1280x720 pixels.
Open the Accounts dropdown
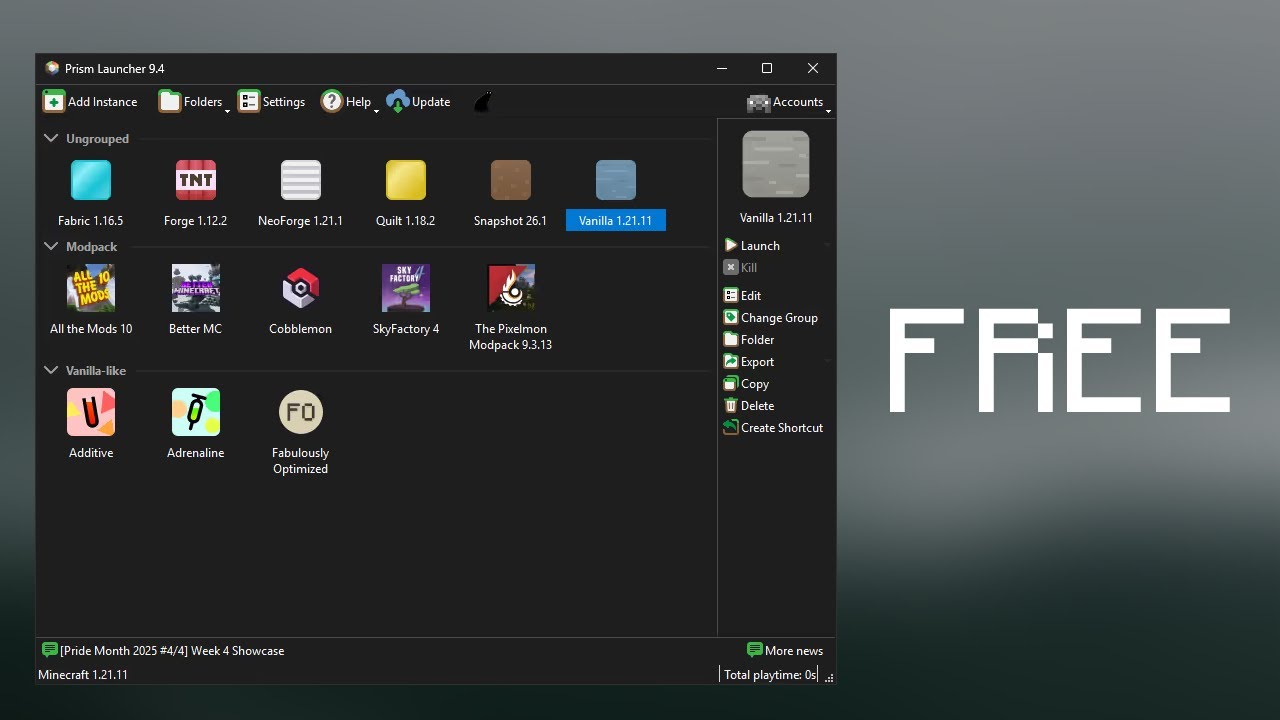789,102
